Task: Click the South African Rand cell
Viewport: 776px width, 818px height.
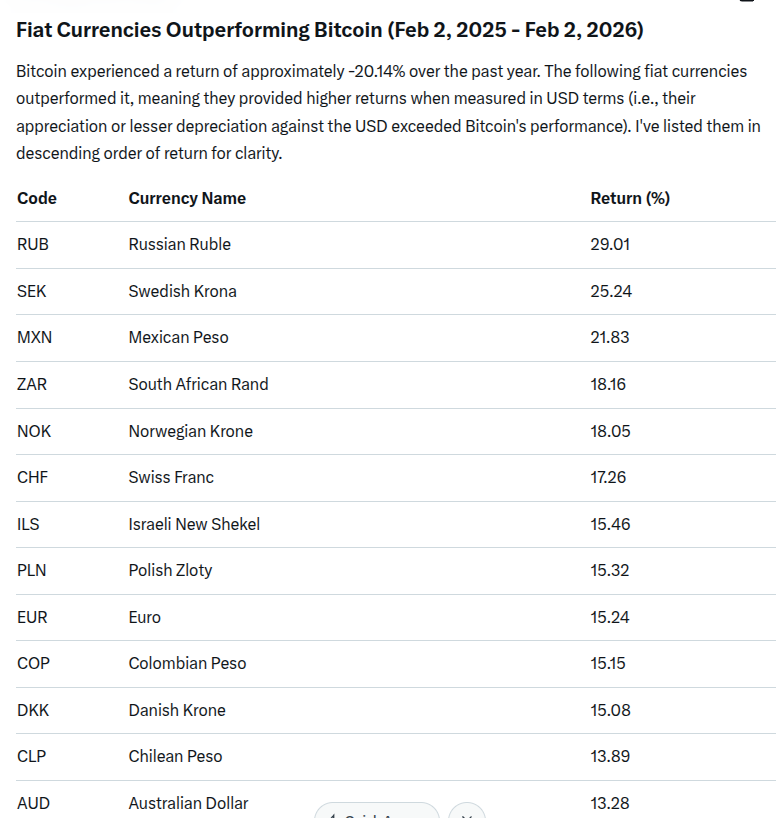Action: pos(198,384)
